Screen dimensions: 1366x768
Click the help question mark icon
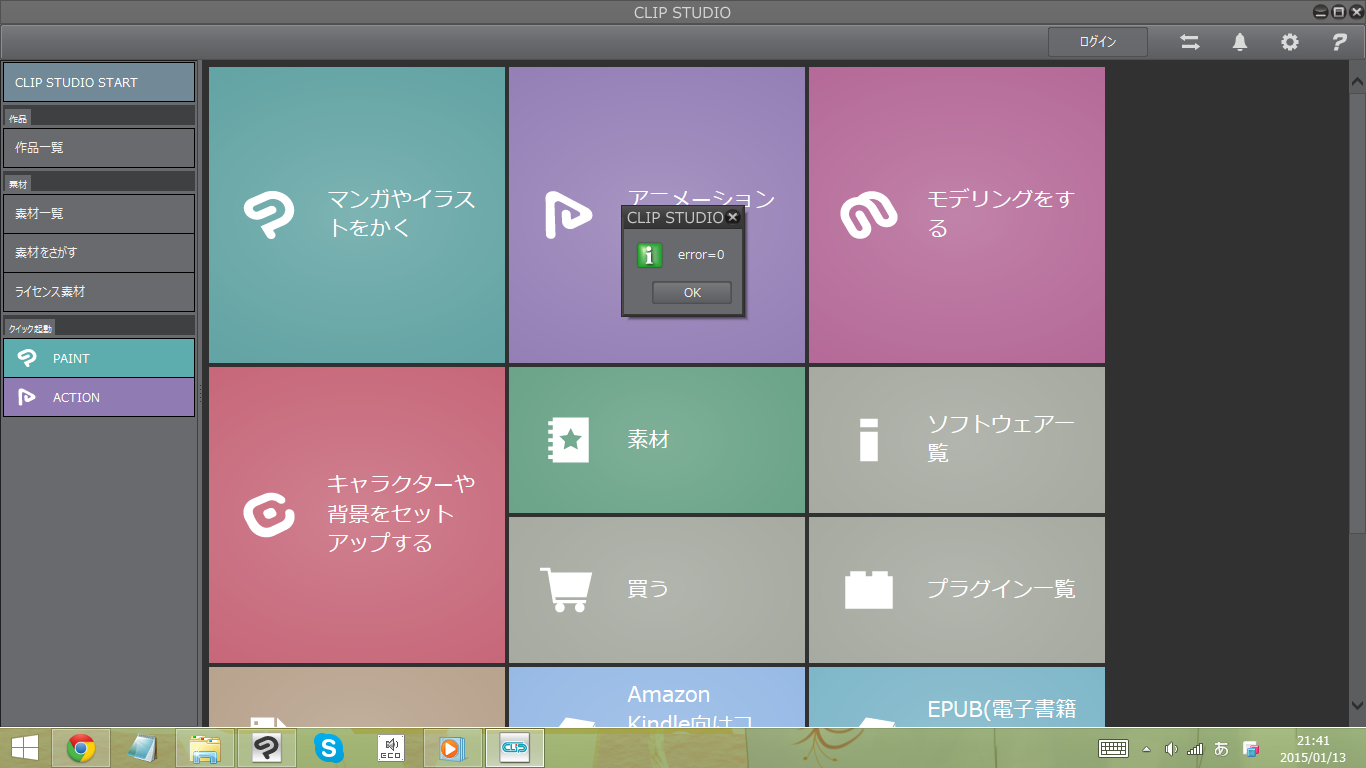tap(1339, 42)
